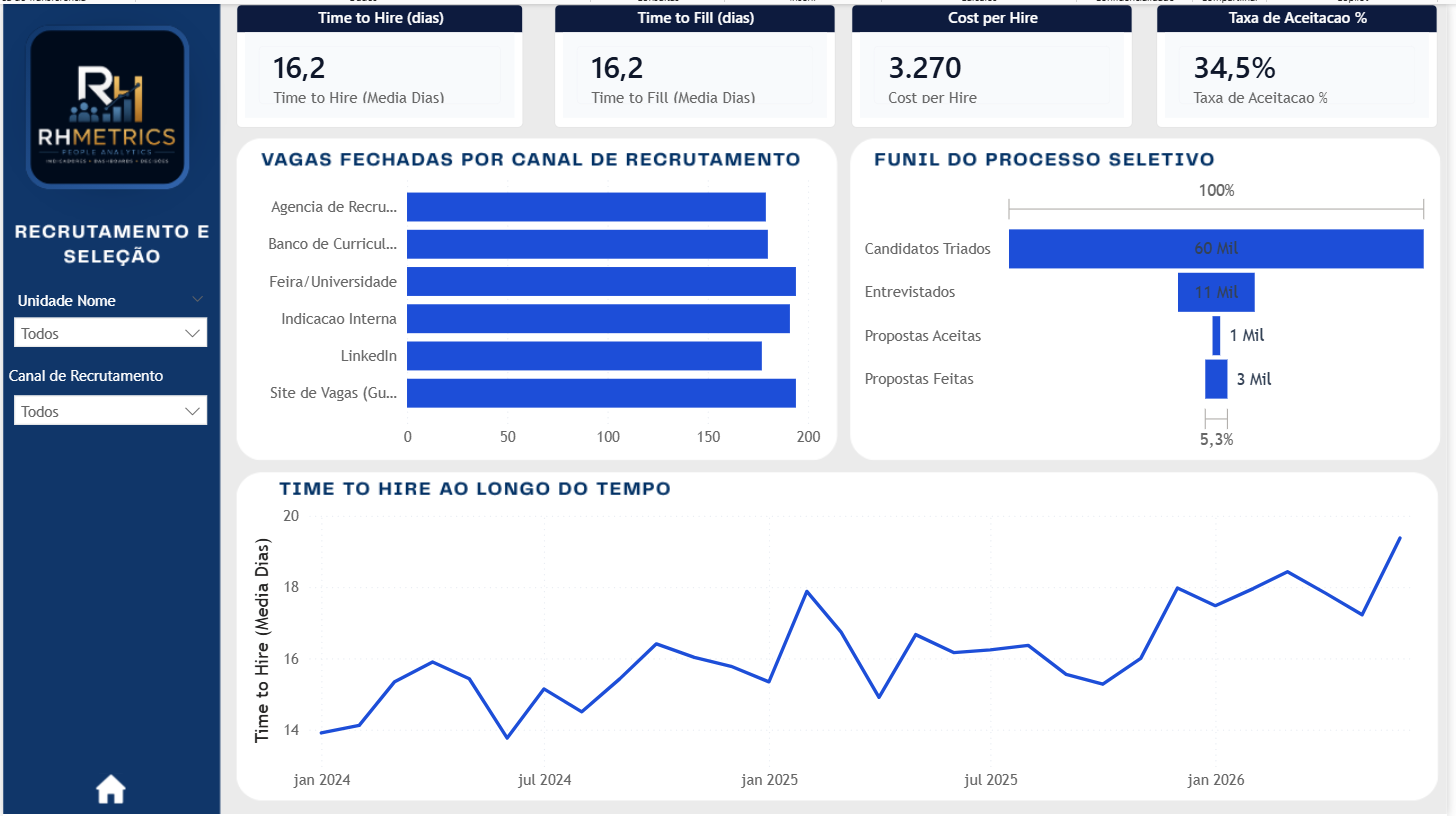The width and height of the screenshot is (1456, 816).
Task: Click the Recrutamento e Seleção sidebar heading
Action: pyautogui.click(x=112, y=244)
